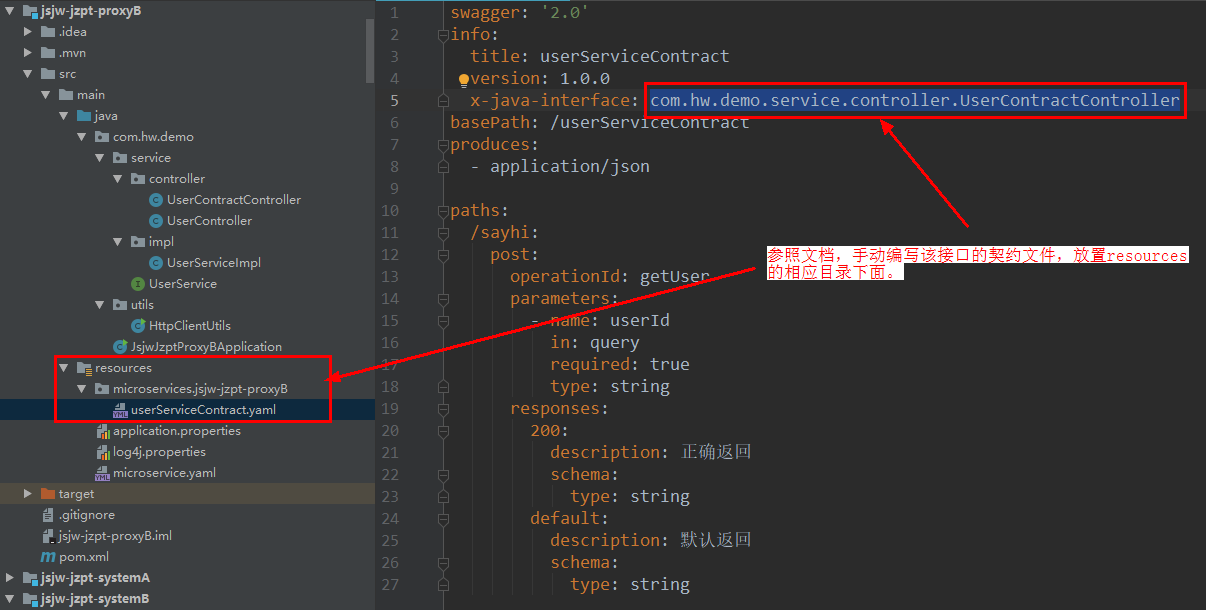The image size is (1206, 610).
Task: Click the UserServiceImpl class icon
Action: click(x=155, y=262)
